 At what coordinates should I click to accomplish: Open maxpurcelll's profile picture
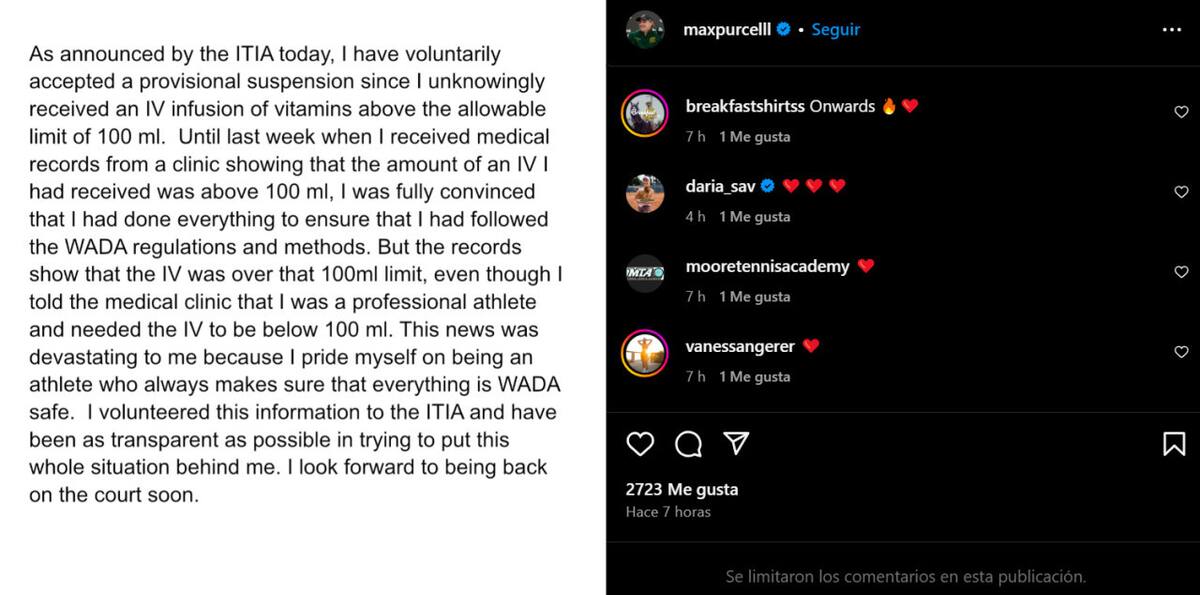646,29
